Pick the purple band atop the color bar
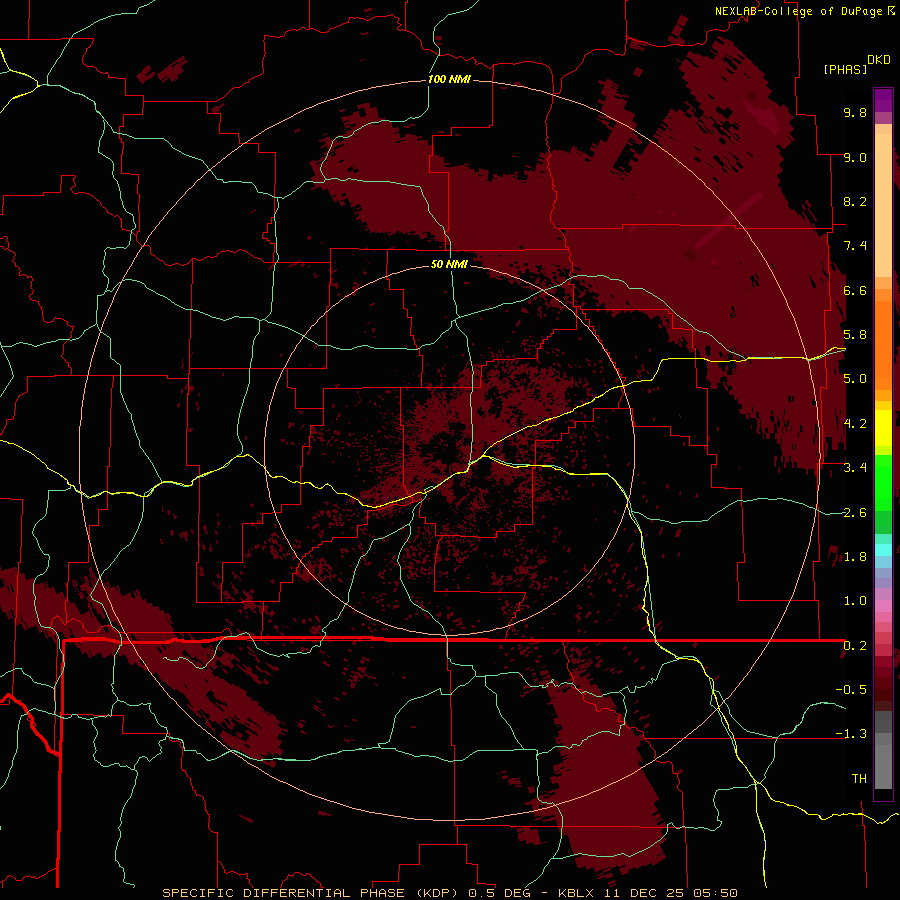This screenshot has width=900, height=900. 883,100
